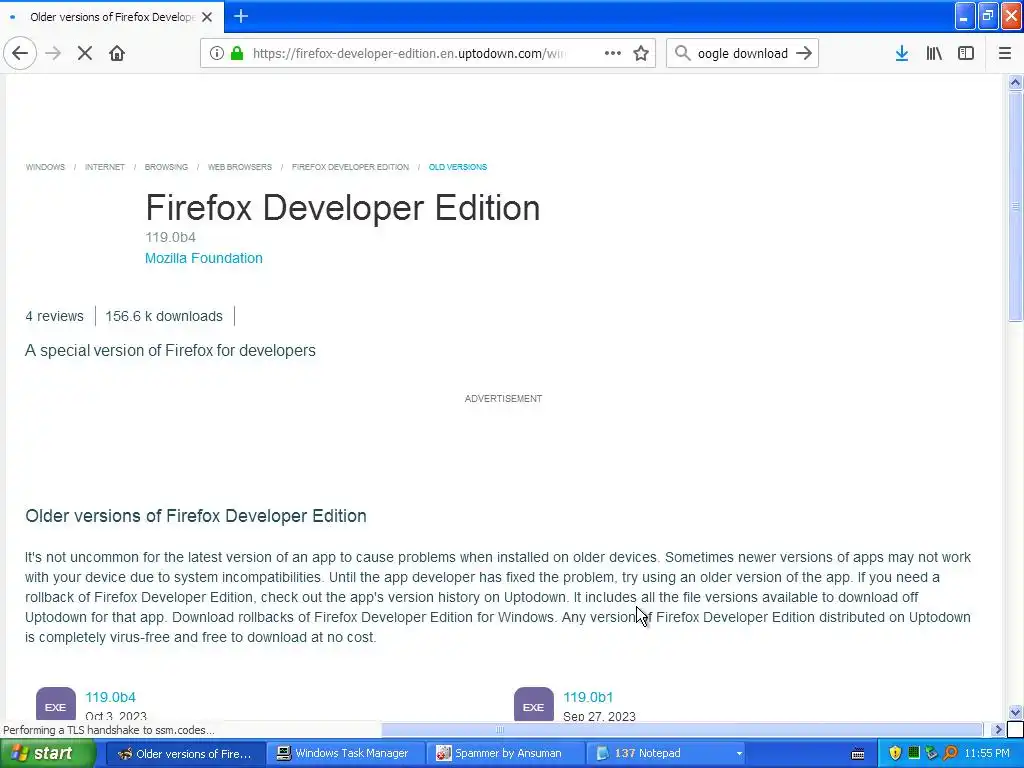View the green padlock connection details
The height and width of the screenshot is (768, 1024).
tap(237, 53)
